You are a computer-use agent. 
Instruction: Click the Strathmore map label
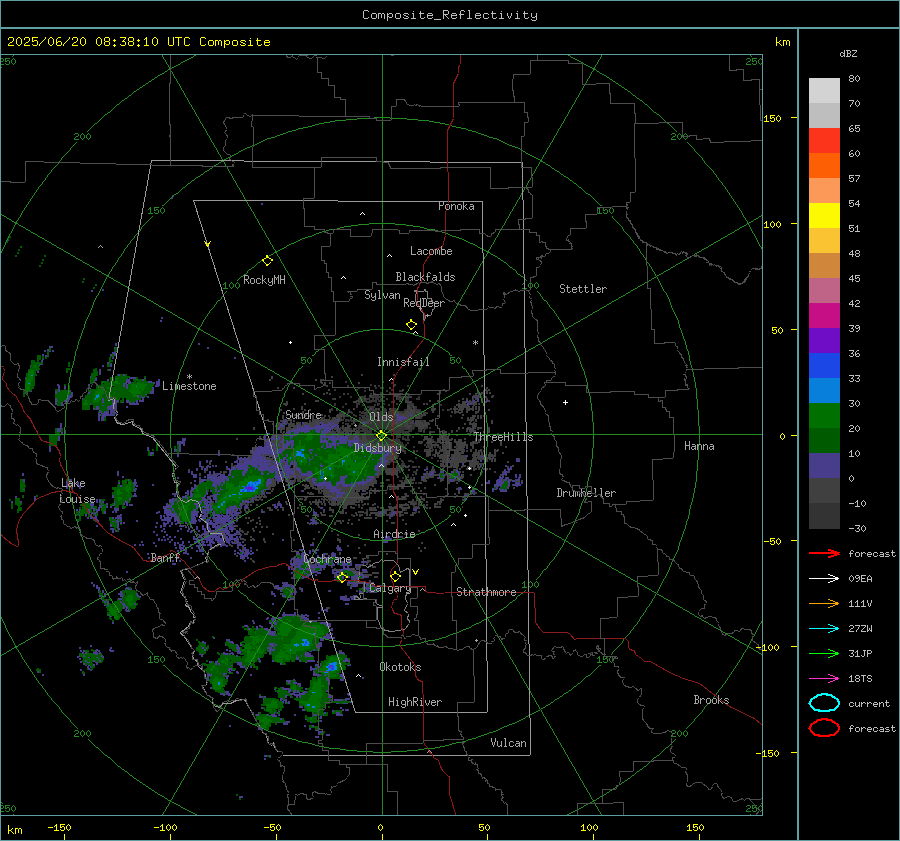pos(486,592)
